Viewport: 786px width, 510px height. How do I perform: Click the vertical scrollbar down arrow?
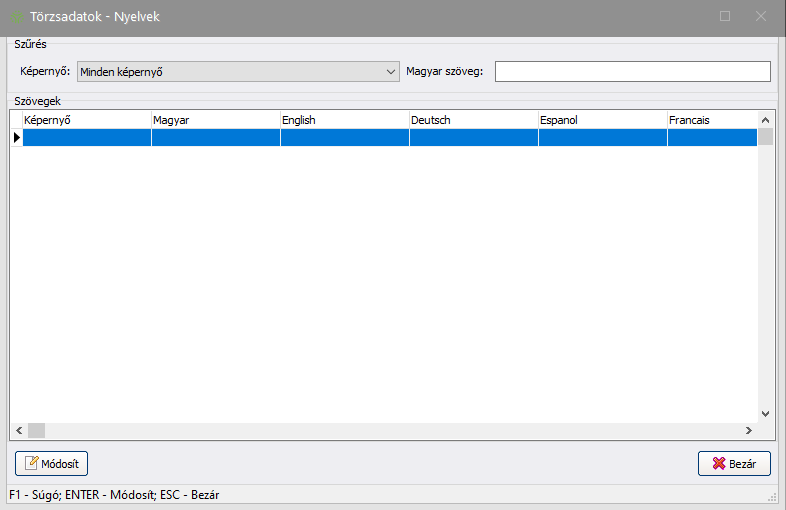[x=765, y=413]
